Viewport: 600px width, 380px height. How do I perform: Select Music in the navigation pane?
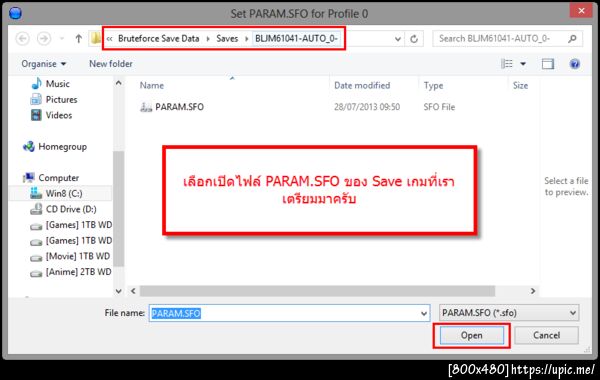(57, 84)
